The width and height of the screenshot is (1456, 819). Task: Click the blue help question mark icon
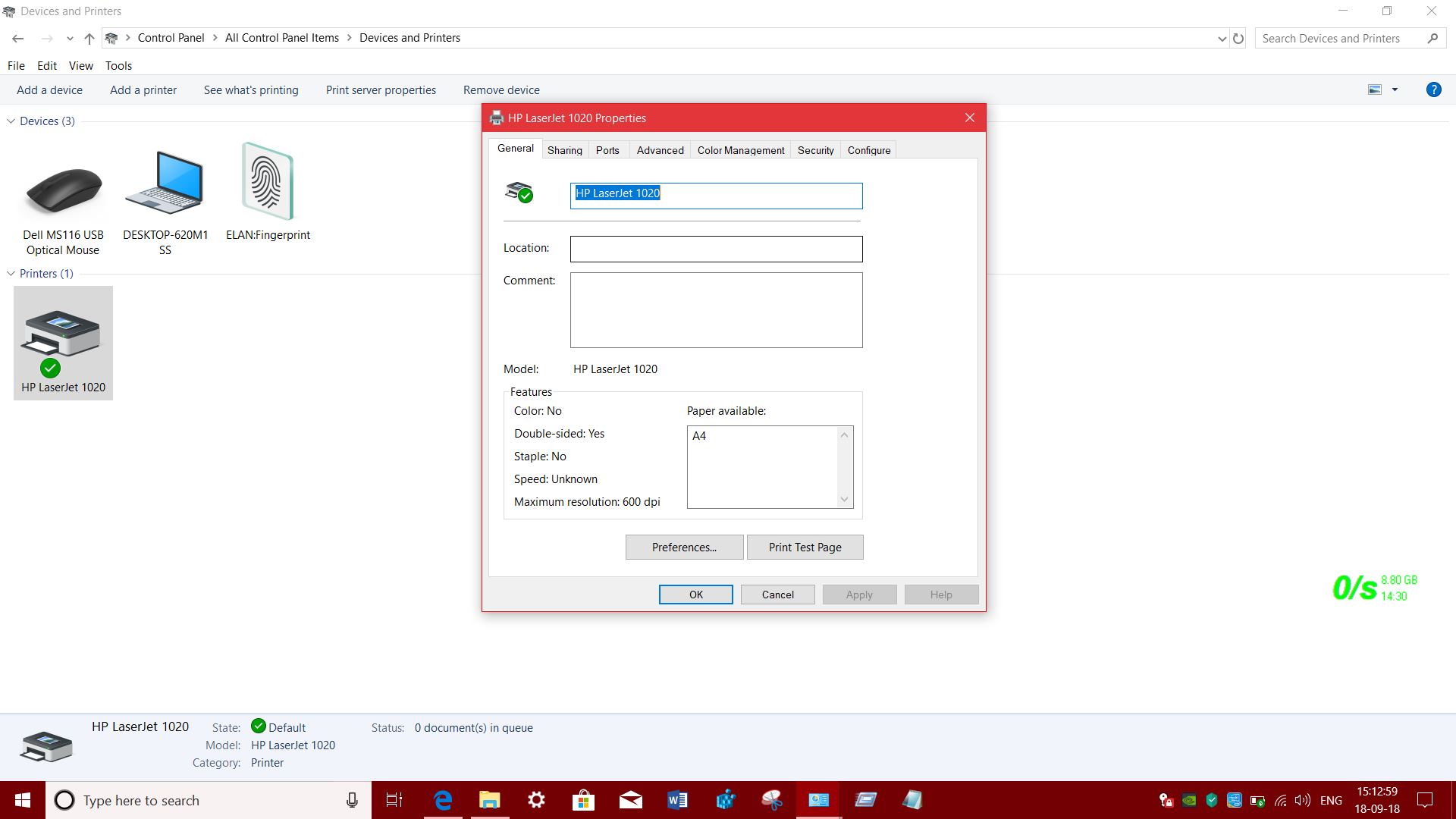coord(1433,89)
